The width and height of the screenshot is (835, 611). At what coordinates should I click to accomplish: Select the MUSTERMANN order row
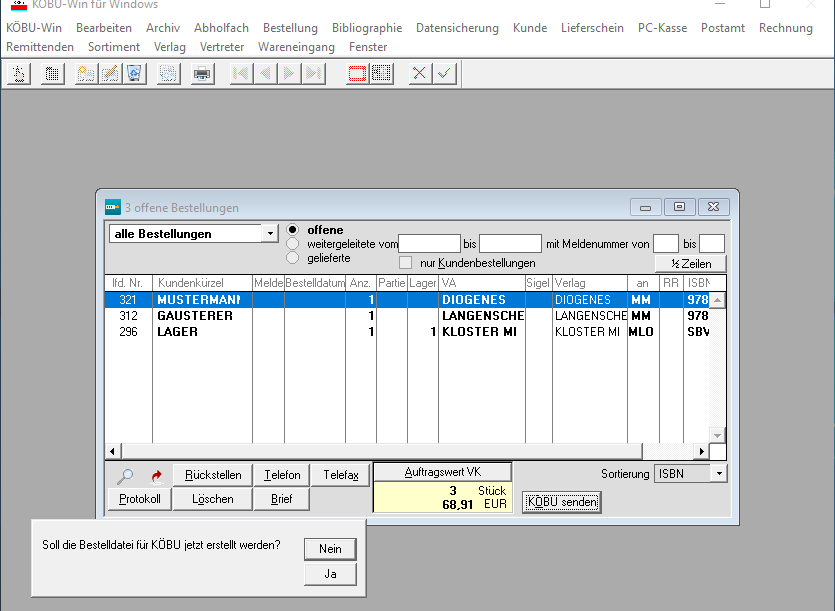[x=407, y=299]
